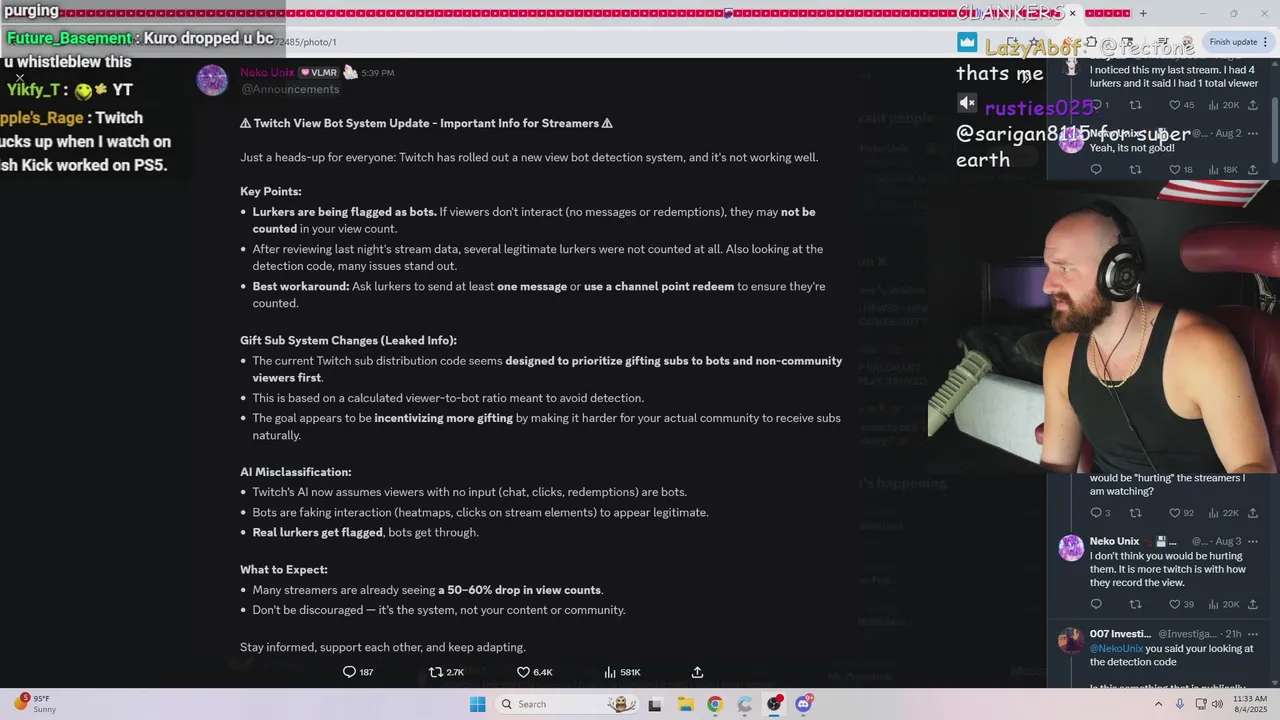Open Task View on the taskbar
The height and width of the screenshot is (720, 1280).
click(655, 704)
